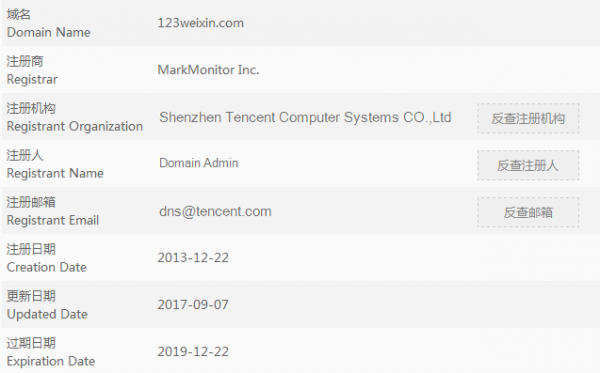Click the 反查注册机构 button
This screenshot has height=373, width=600.
pyautogui.click(x=528, y=118)
